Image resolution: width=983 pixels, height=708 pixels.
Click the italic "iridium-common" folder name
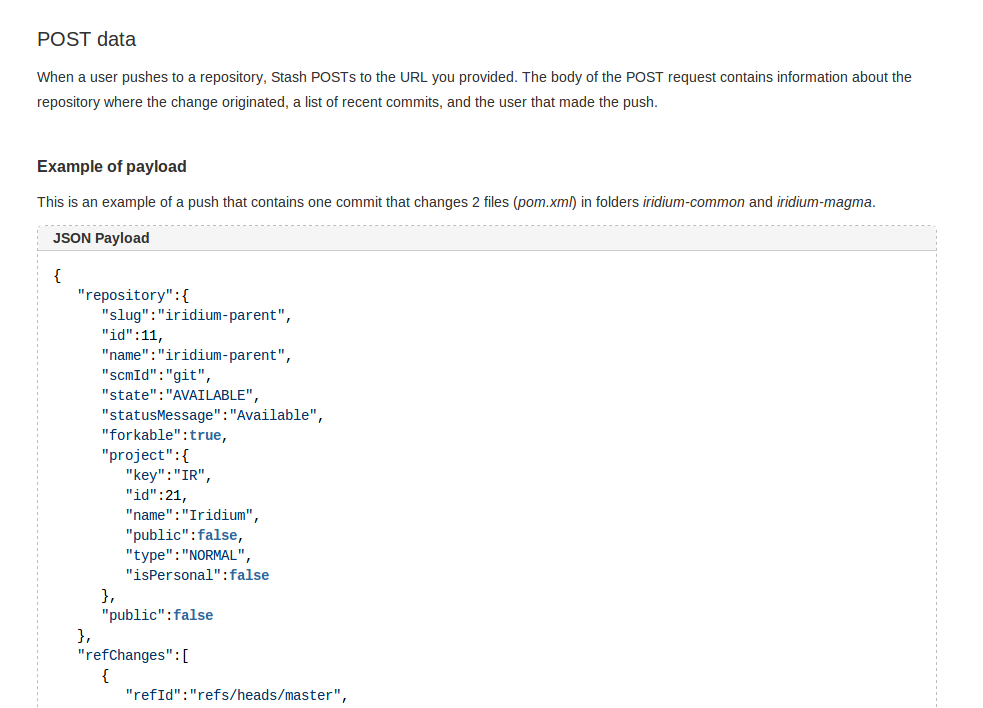(693, 202)
